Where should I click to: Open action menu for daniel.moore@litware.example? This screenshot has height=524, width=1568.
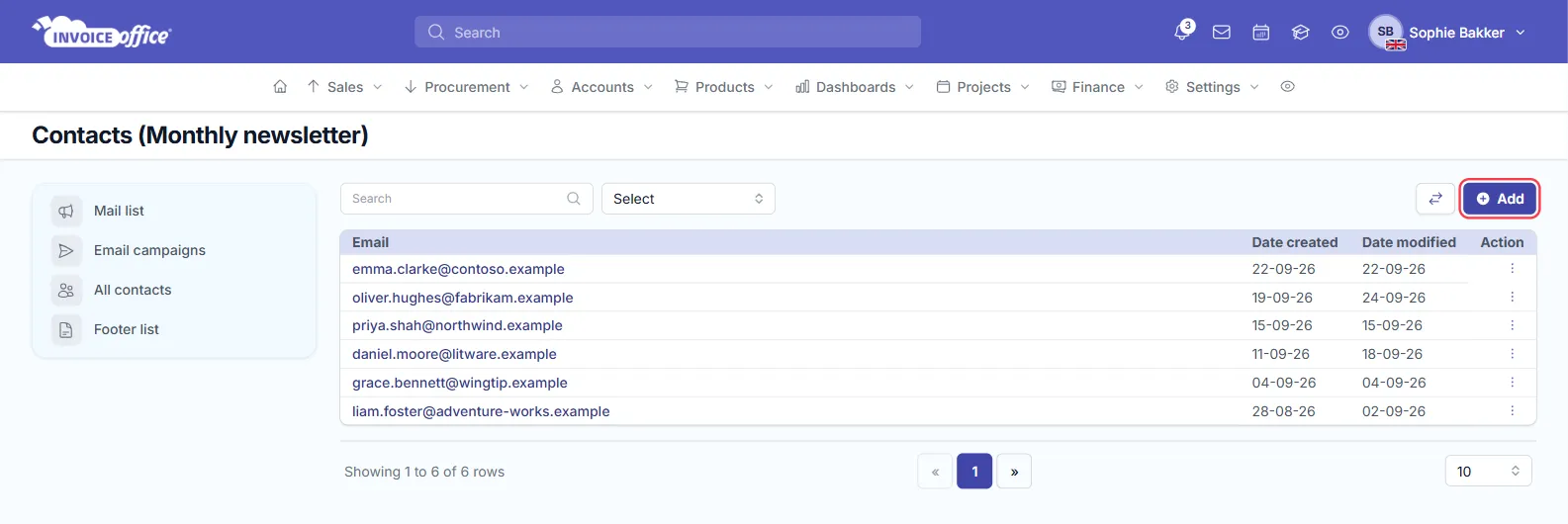(1513, 354)
